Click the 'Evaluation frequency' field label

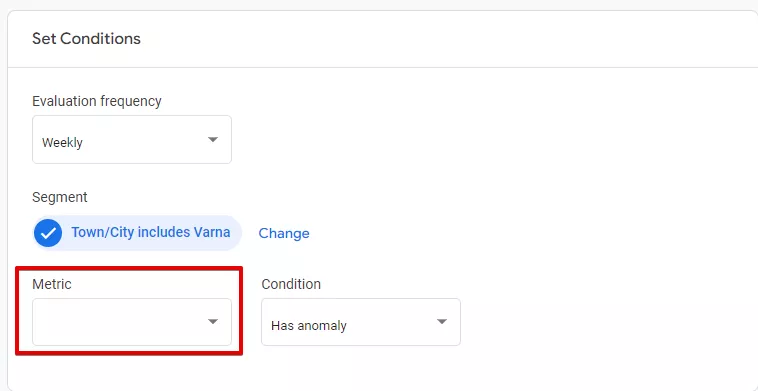point(97,101)
